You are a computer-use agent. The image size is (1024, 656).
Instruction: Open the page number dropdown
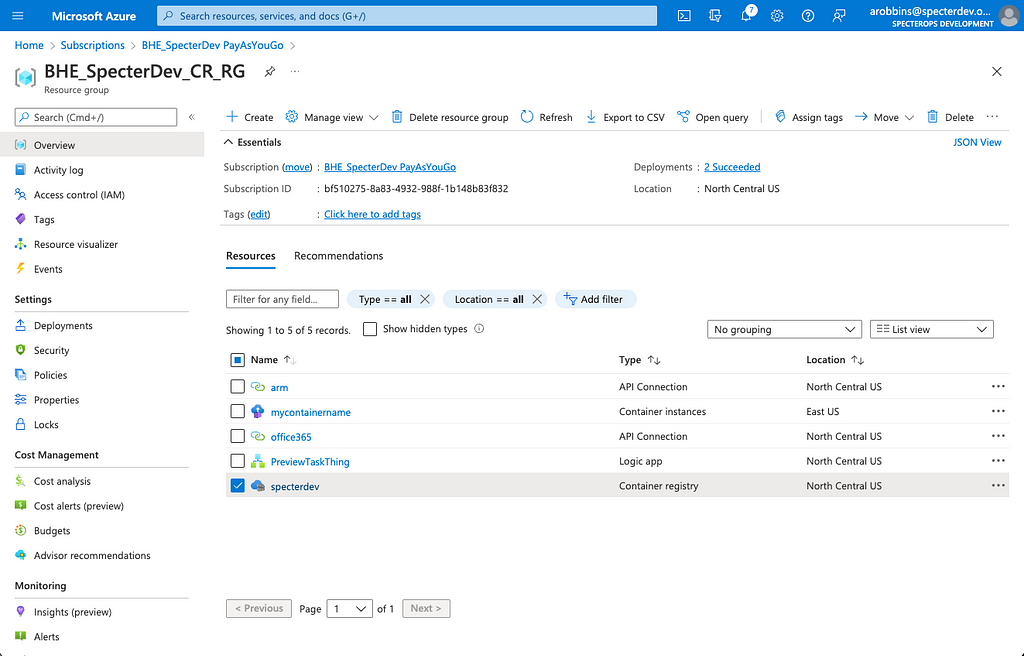(349, 608)
